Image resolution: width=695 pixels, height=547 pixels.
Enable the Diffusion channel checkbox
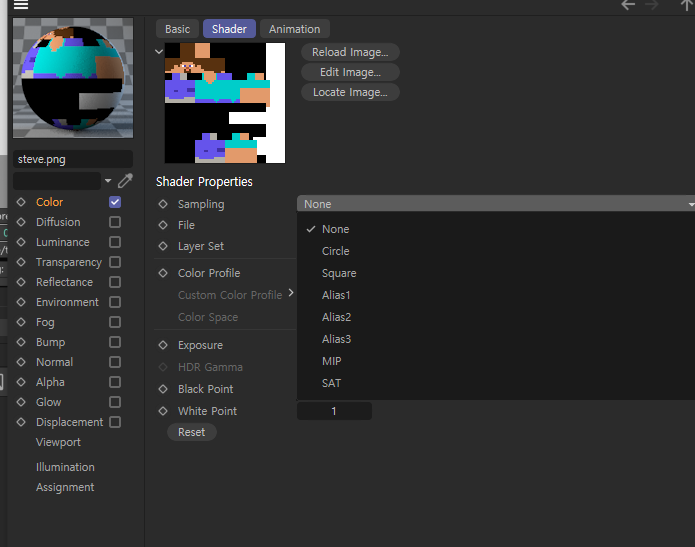pos(115,222)
